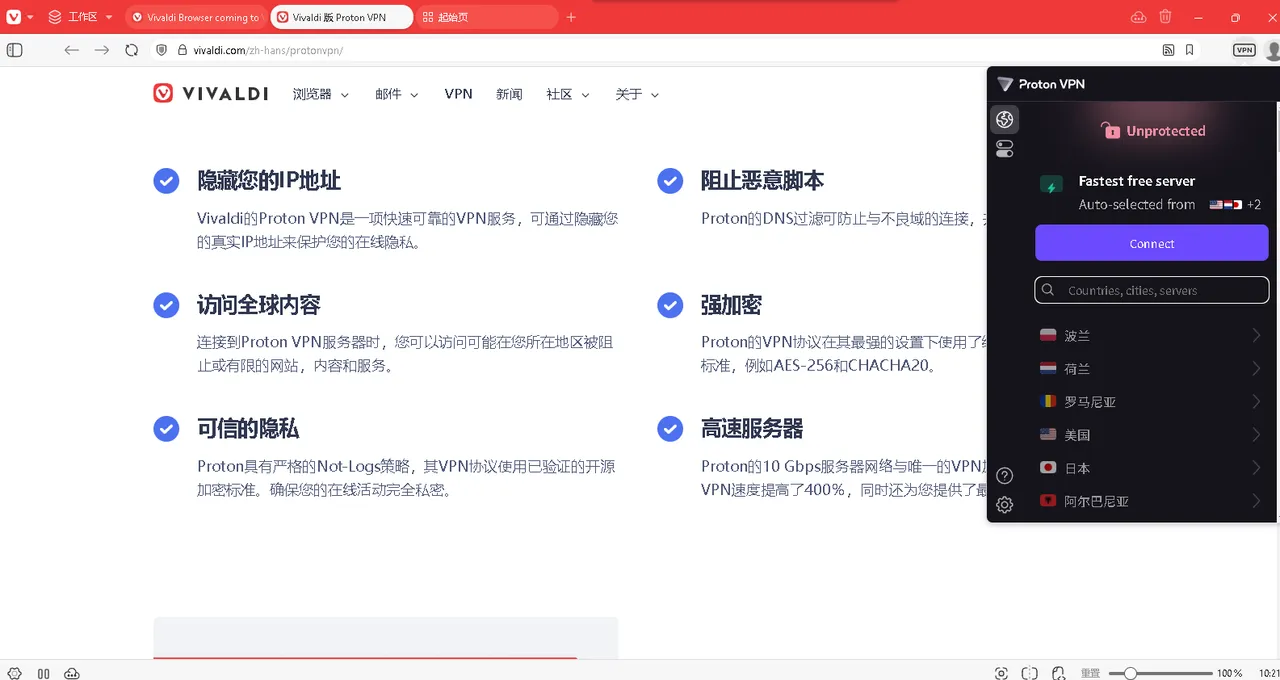Image resolution: width=1280 pixels, height=680 pixels.
Task: Open closed tabs trash can
Action: [x=1165, y=17]
